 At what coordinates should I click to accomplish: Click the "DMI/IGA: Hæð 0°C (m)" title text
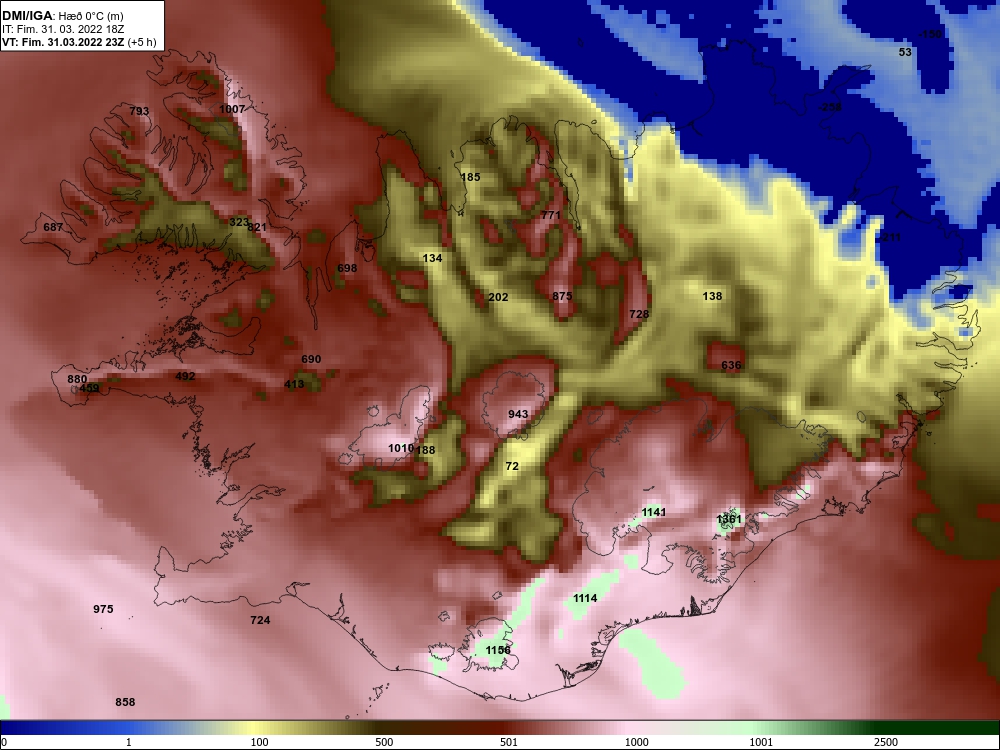click(x=64, y=16)
